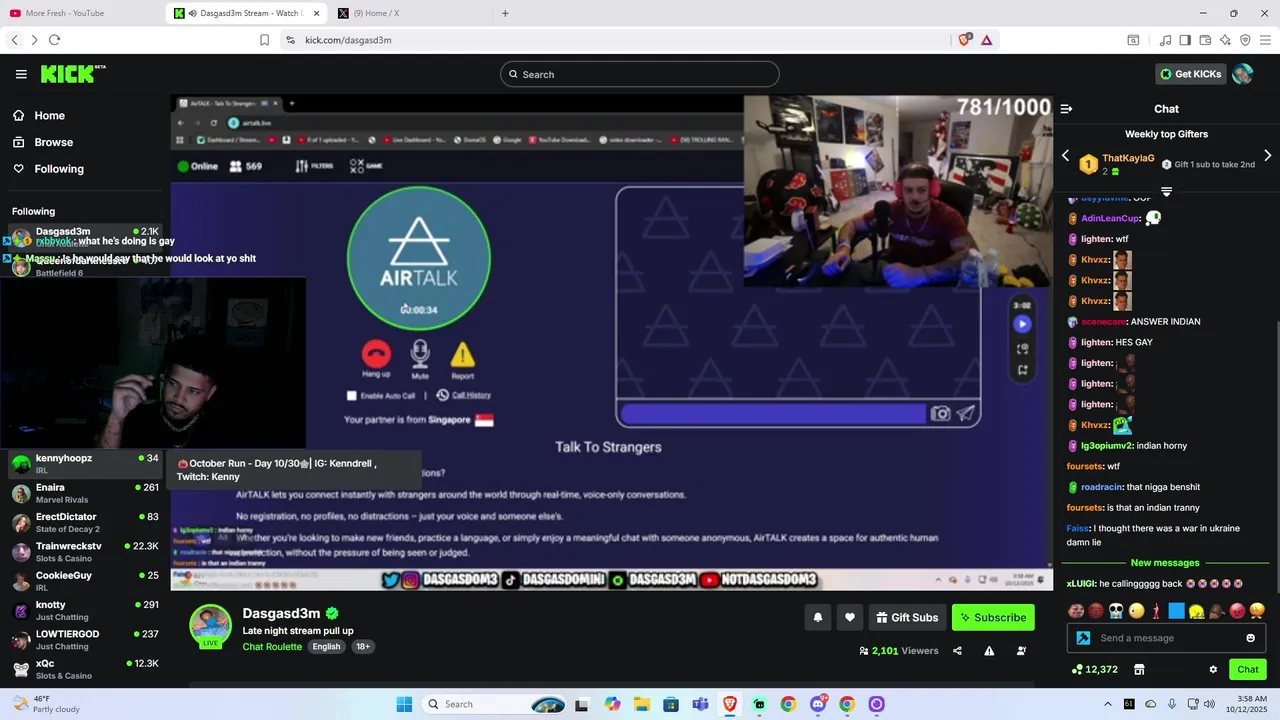The width and height of the screenshot is (1280, 720).
Task: Jump to New messages in chat
Action: [1165, 563]
